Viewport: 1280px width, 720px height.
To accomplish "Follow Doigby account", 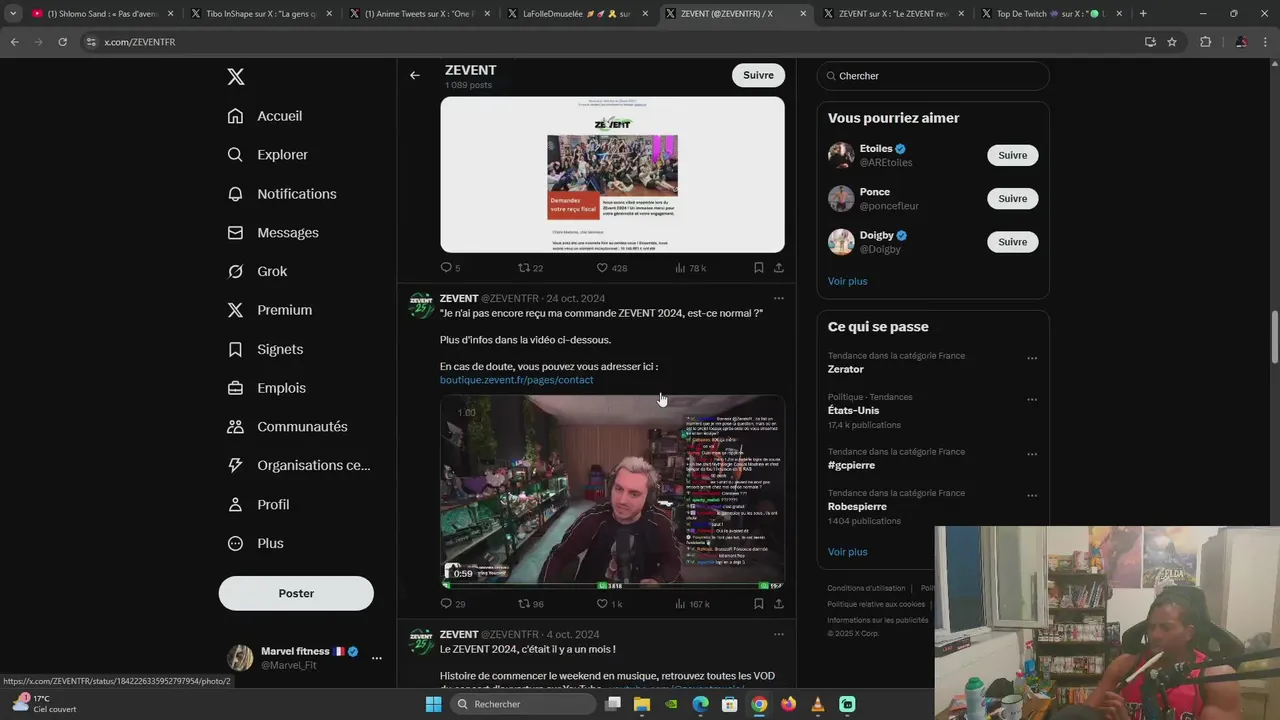I will 1012,242.
